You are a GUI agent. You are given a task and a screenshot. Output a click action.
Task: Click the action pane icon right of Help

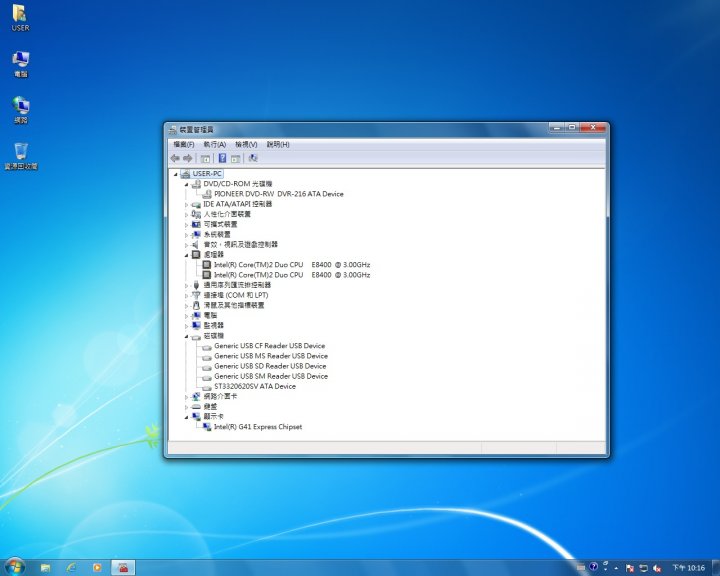[236, 158]
